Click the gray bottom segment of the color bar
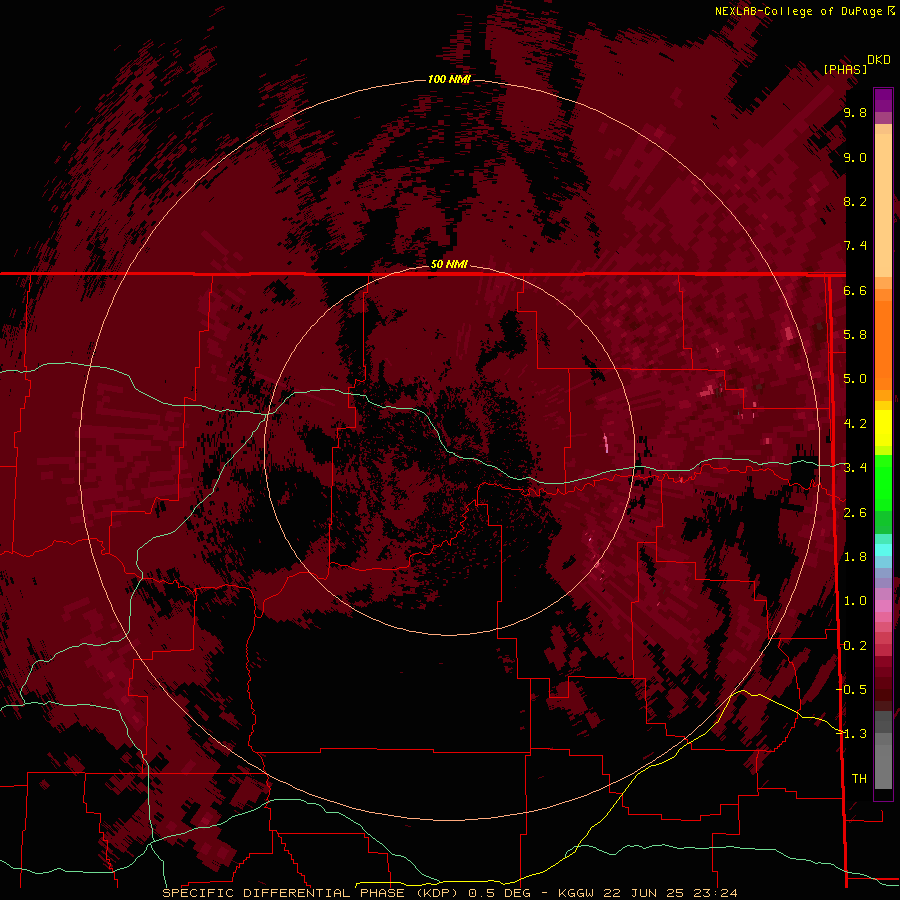This screenshot has height=900, width=900. (x=883, y=763)
